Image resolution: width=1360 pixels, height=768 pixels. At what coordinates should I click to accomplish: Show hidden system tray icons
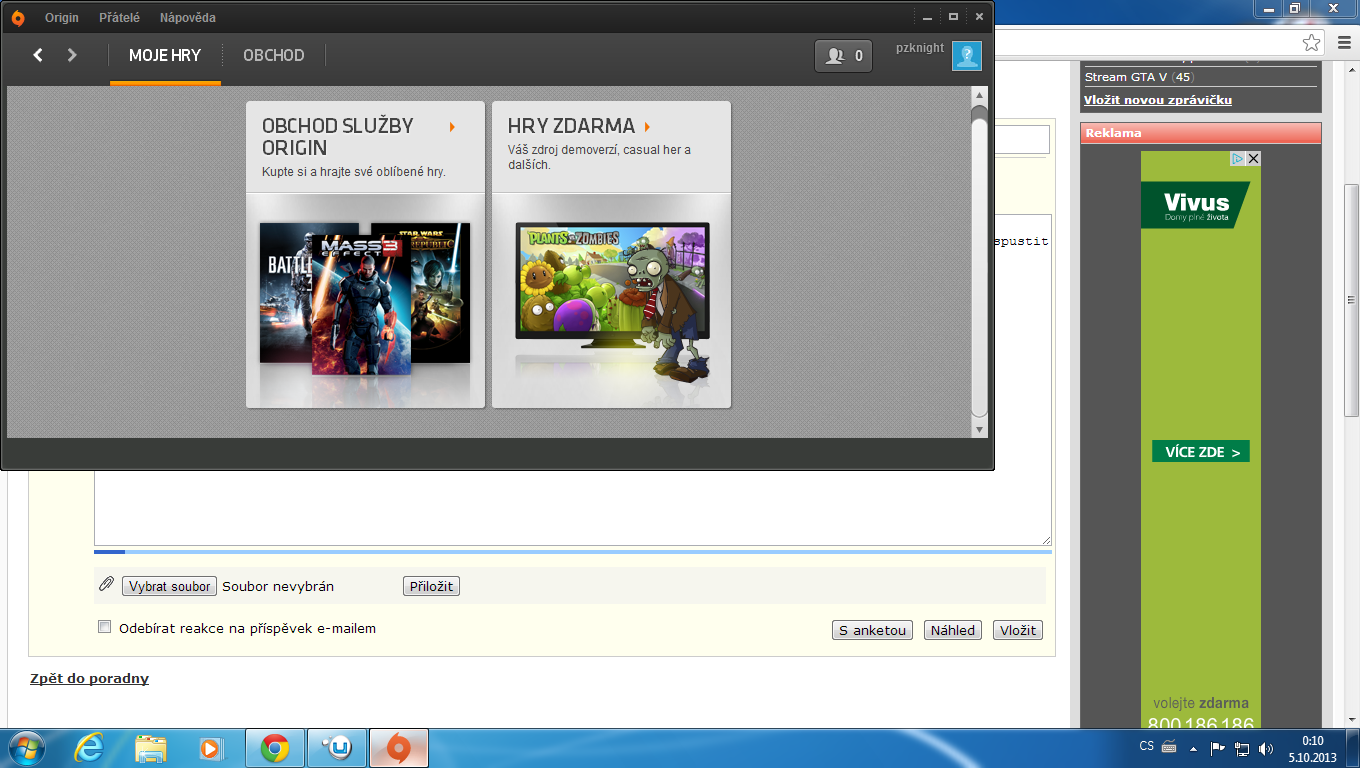tap(1193, 747)
